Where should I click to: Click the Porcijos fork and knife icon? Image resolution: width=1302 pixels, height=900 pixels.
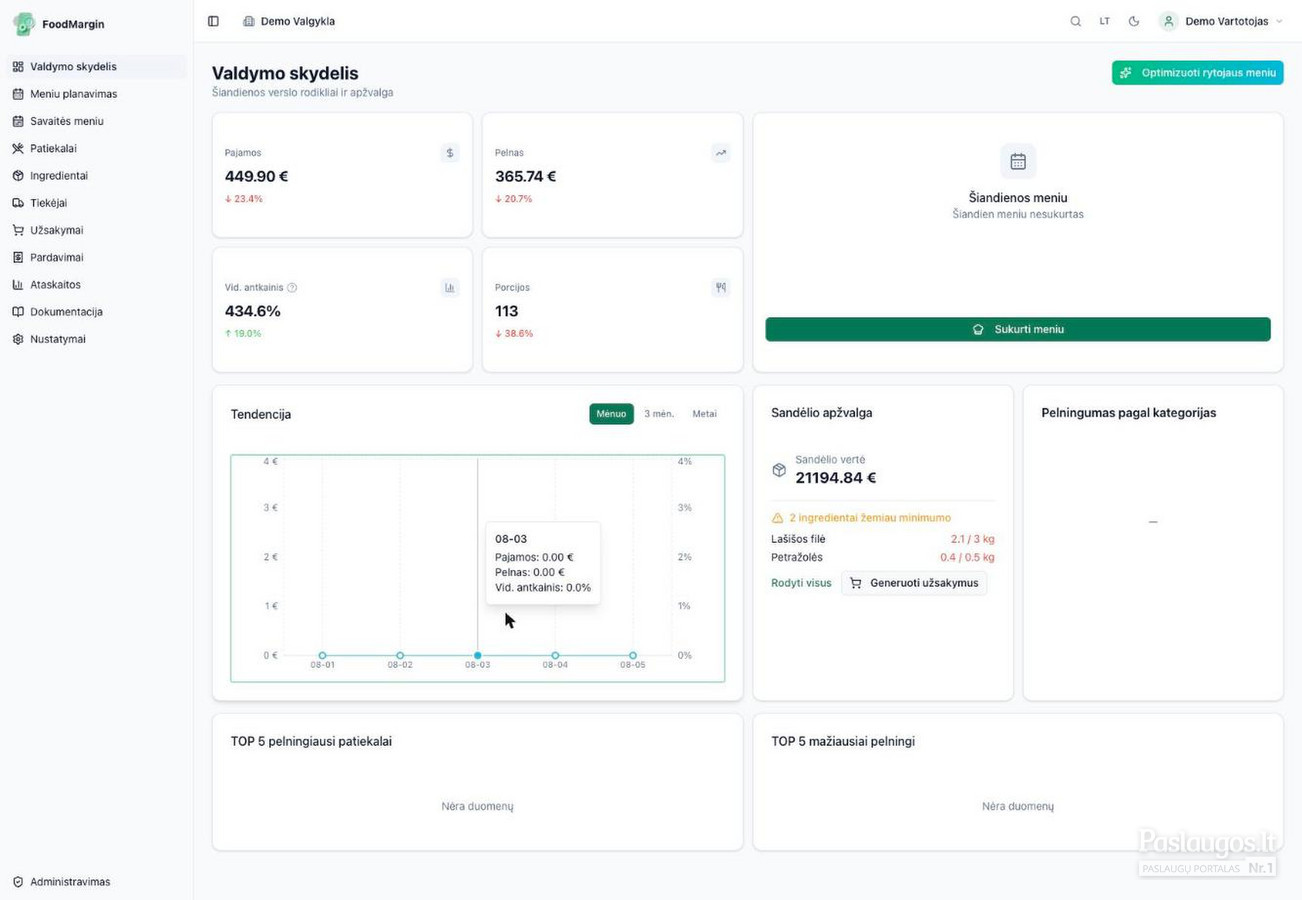coord(720,288)
